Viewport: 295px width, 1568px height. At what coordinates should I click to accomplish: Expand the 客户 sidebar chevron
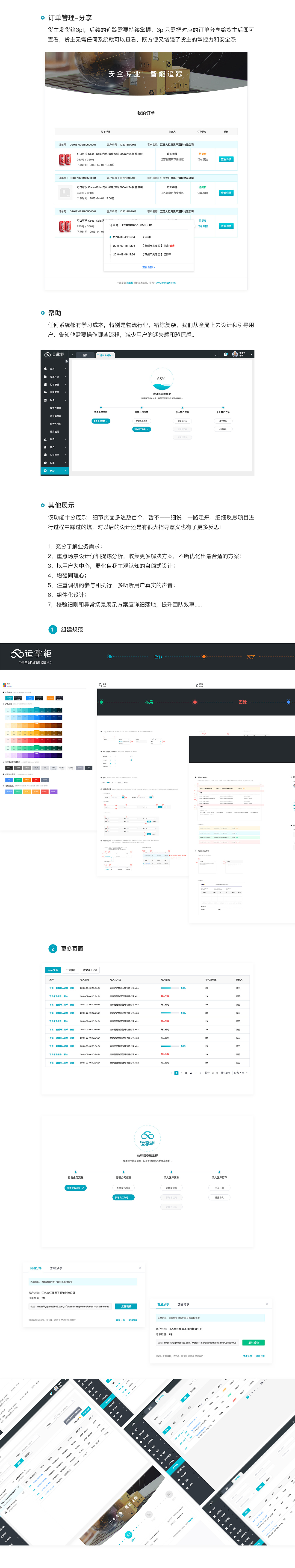(x=65, y=447)
